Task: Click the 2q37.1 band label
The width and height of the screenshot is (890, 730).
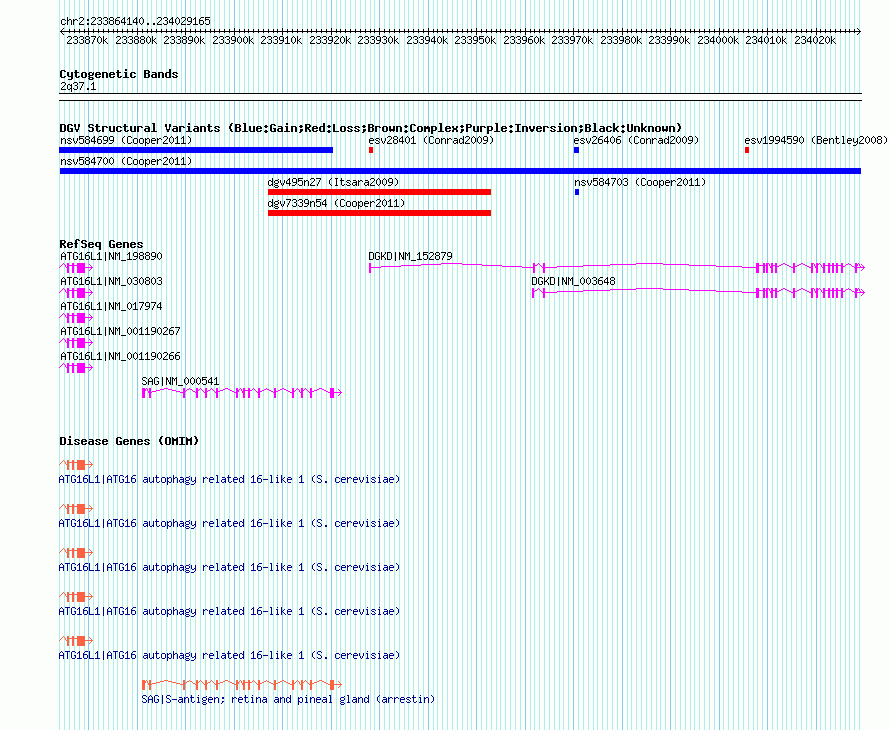Action: tap(78, 86)
